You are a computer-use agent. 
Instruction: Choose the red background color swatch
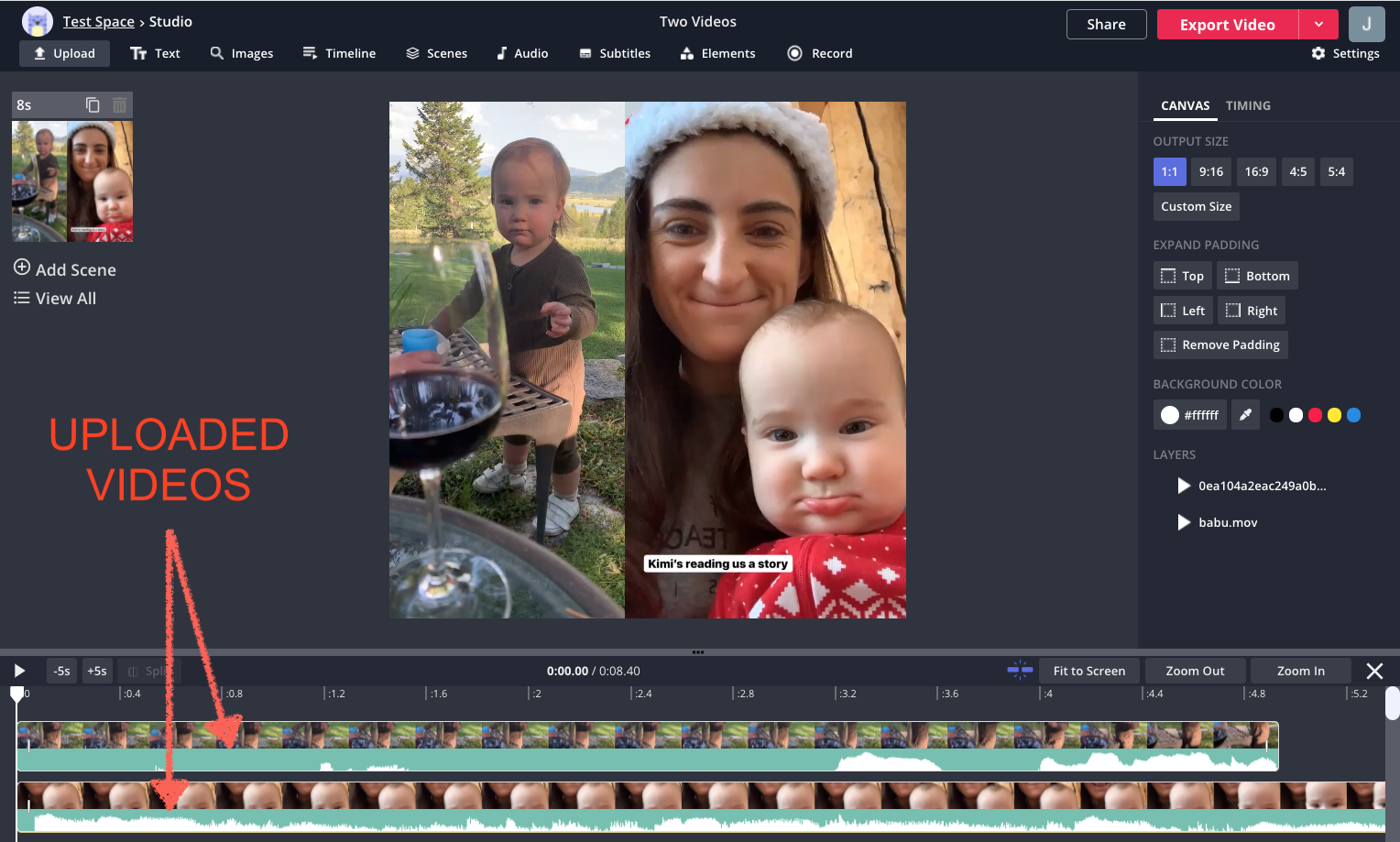pyautogui.click(x=1315, y=415)
